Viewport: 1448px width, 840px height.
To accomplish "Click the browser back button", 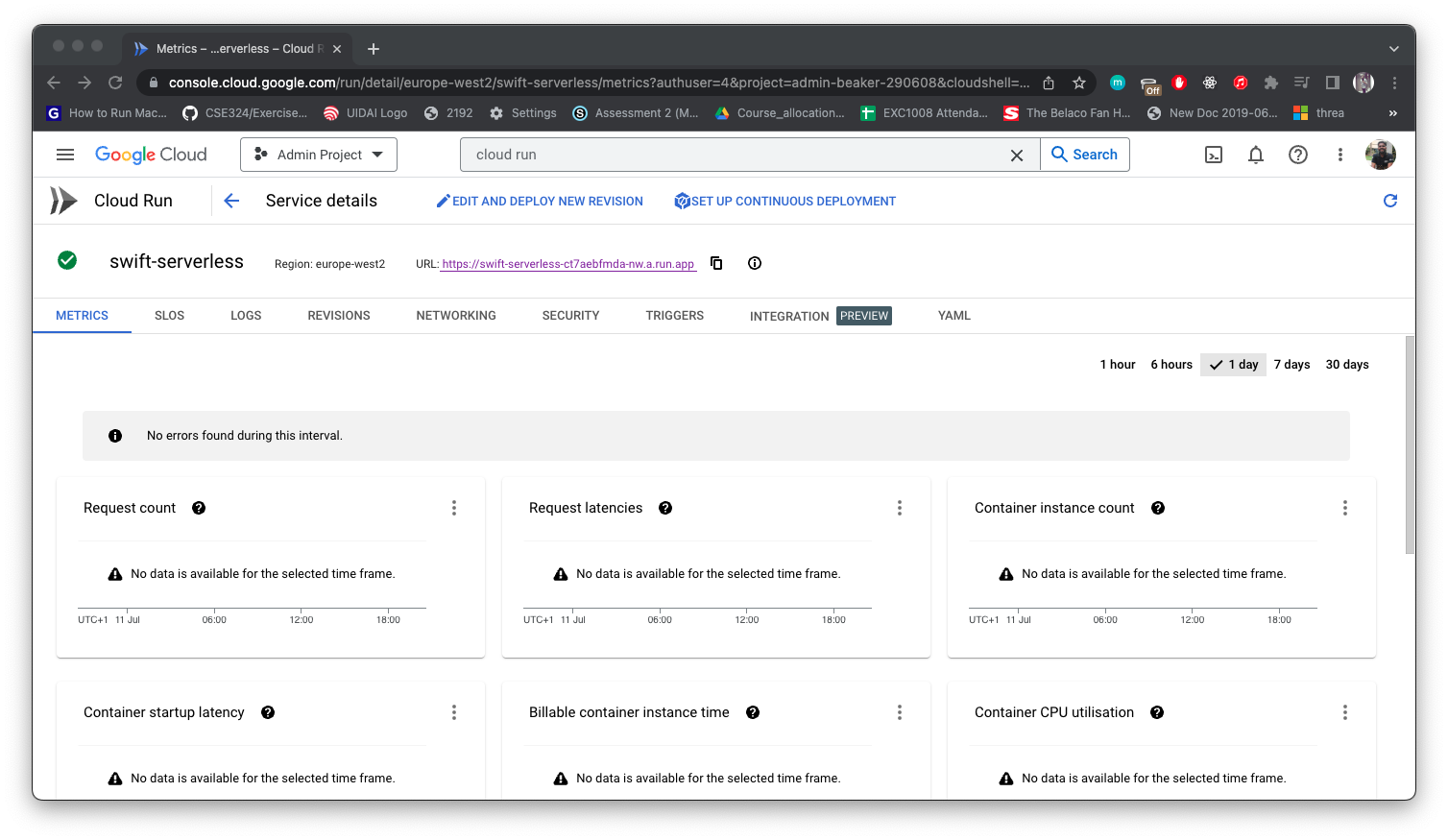I will click(x=54, y=83).
